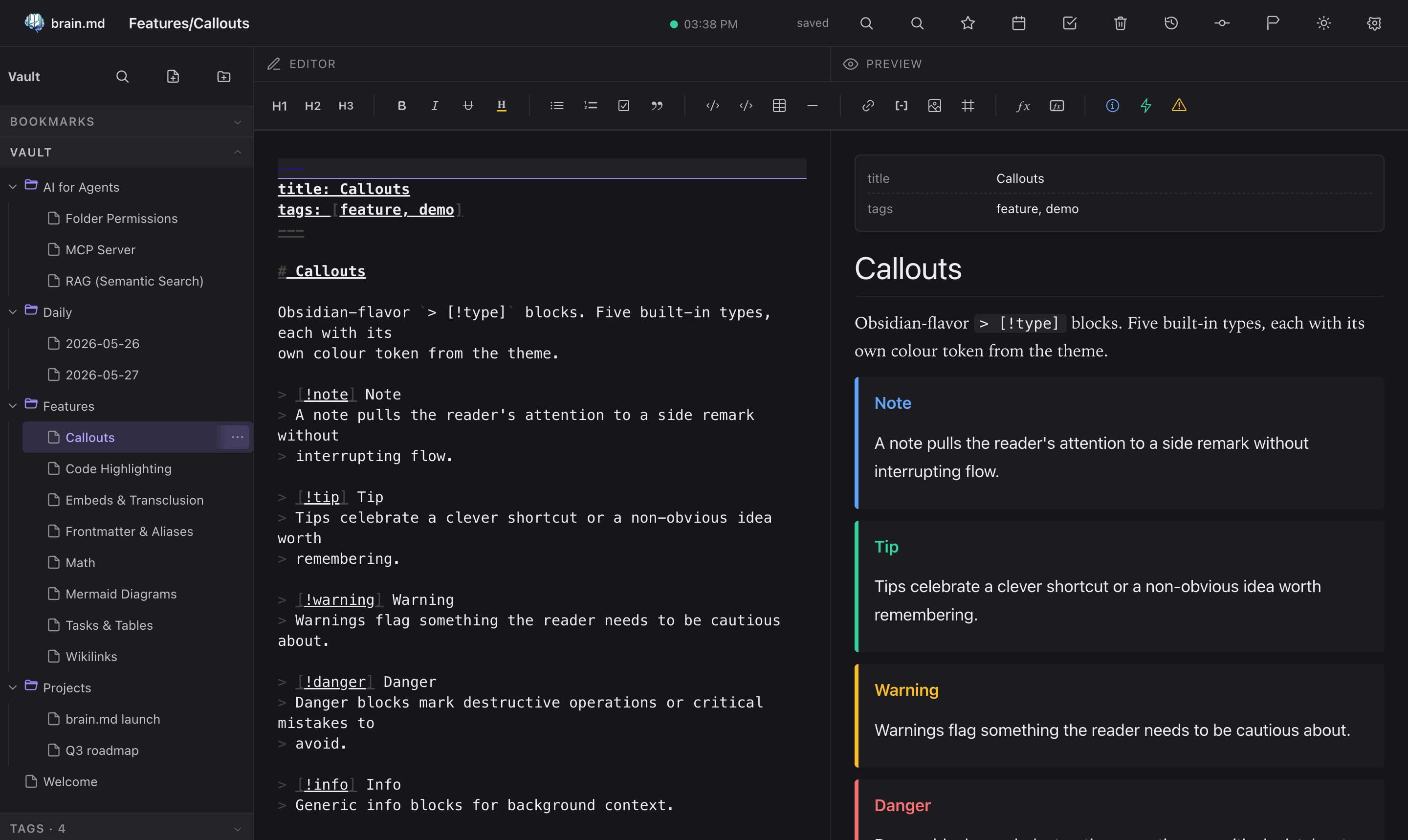Expand the Tags section
The width and height of the screenshot is (1408, 840).
(x=127, y=828)
